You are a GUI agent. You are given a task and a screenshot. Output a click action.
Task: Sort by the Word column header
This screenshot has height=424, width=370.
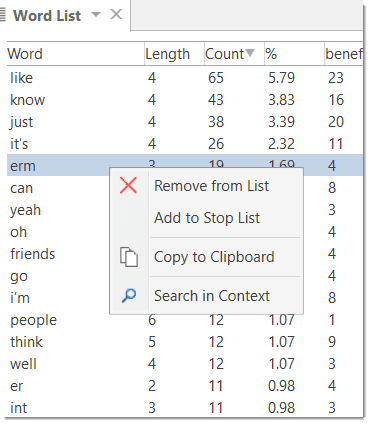click(75, 54)
